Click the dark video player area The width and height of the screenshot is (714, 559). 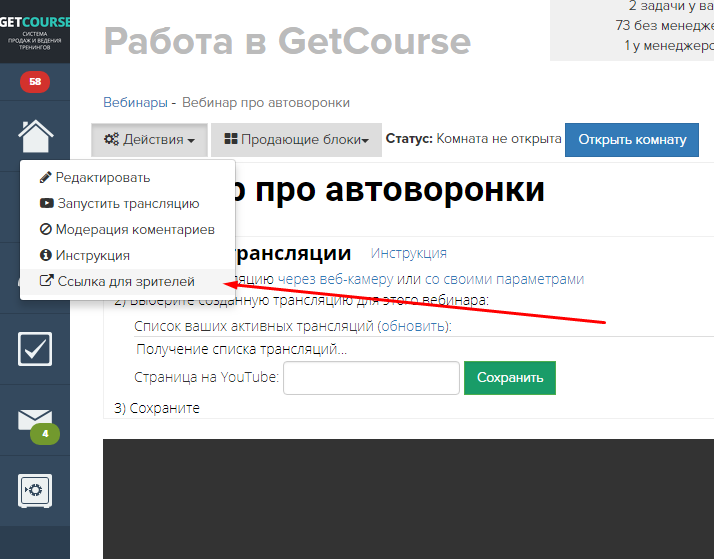pyautogui.click(x=408, y=499)
